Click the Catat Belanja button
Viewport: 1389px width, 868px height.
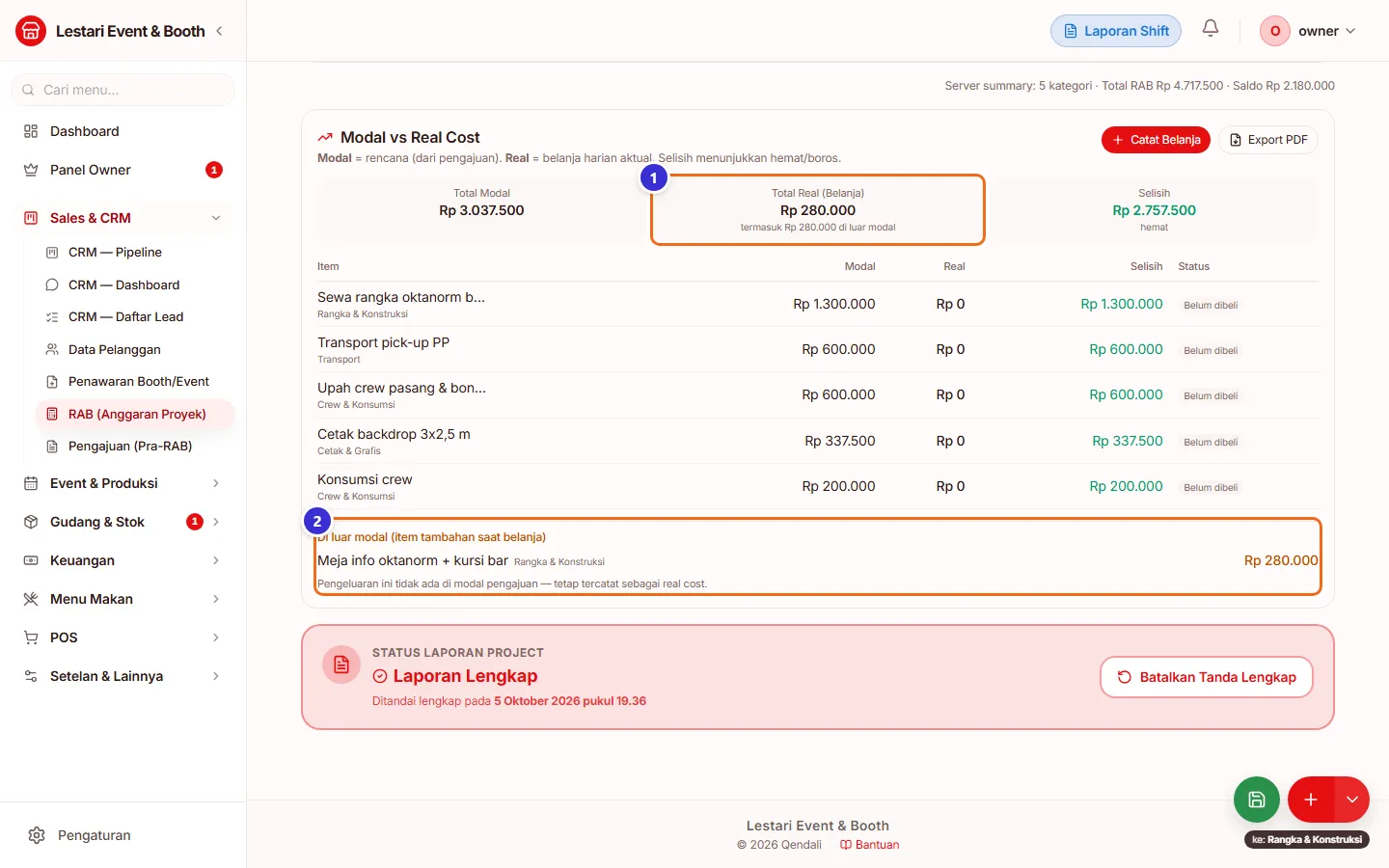[1156, 140]
